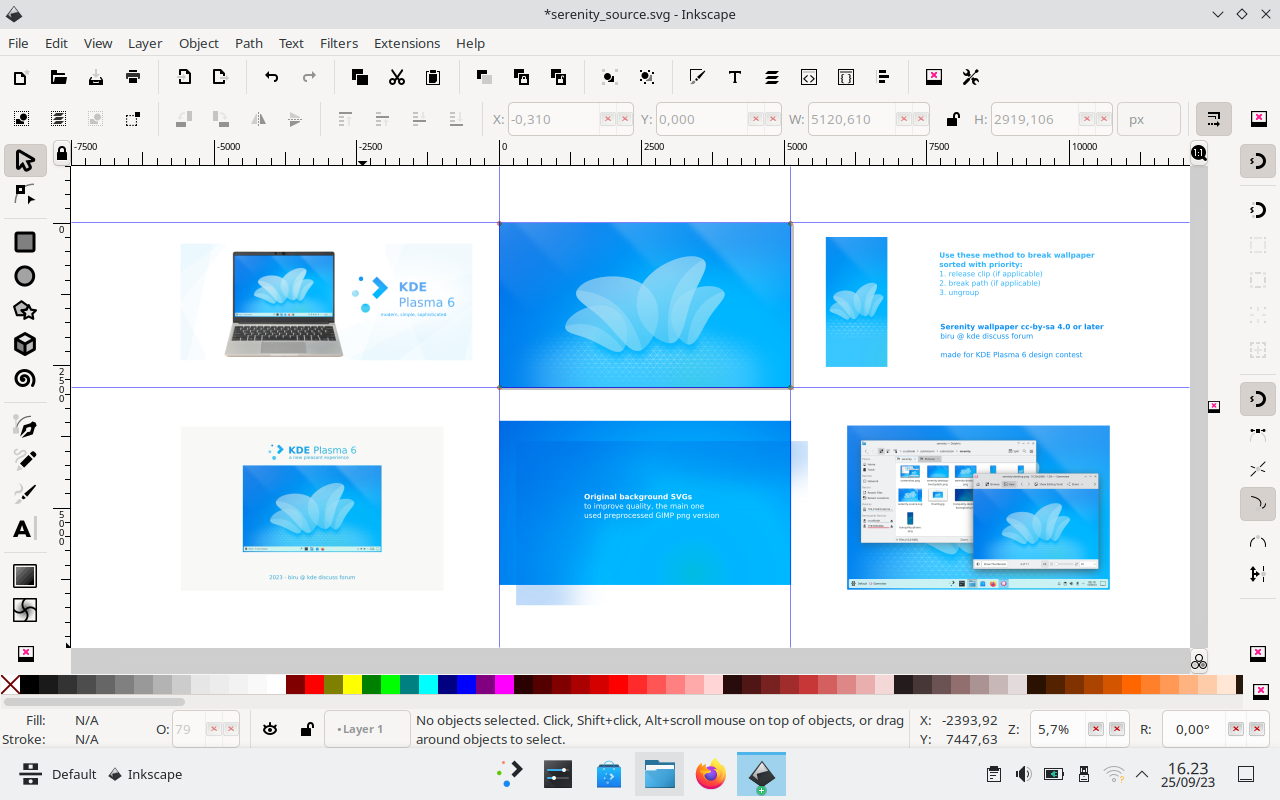Select the Selector arrow tool
The width and height of the screenshot is (1280, 800).
coord(25,160)
